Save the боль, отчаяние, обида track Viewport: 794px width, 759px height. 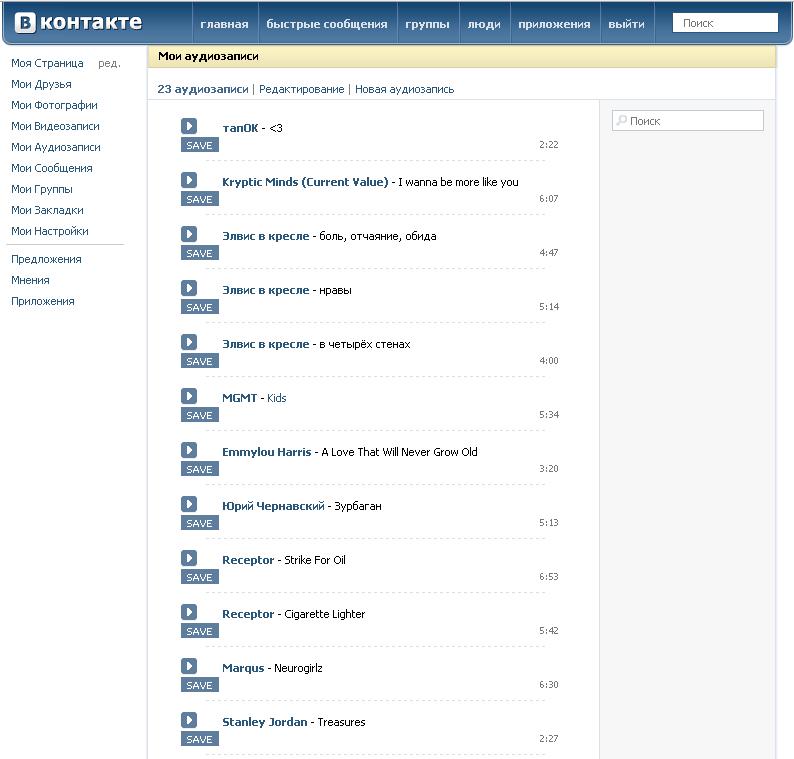200,253
